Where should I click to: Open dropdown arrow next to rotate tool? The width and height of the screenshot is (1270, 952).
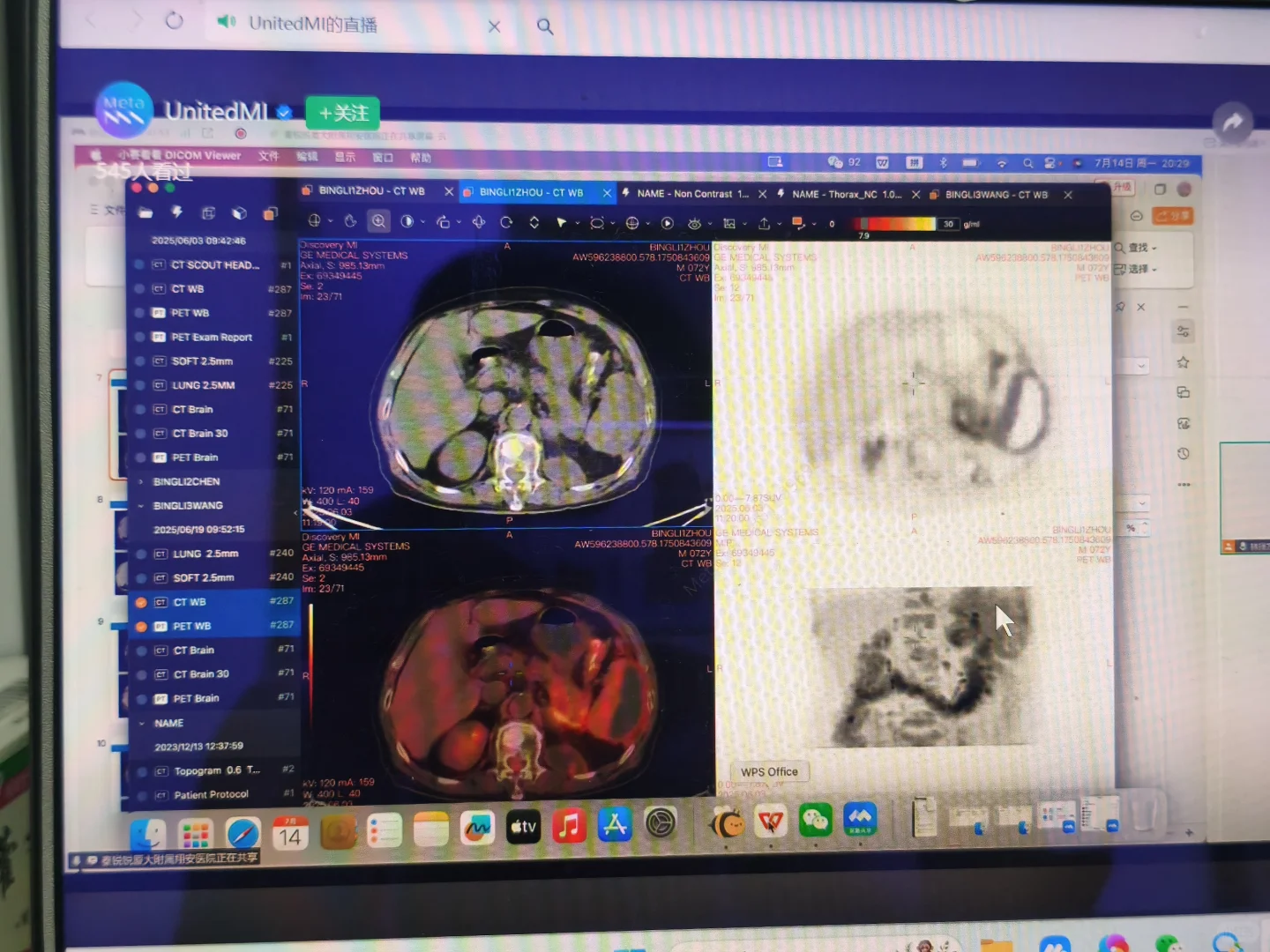459,222
